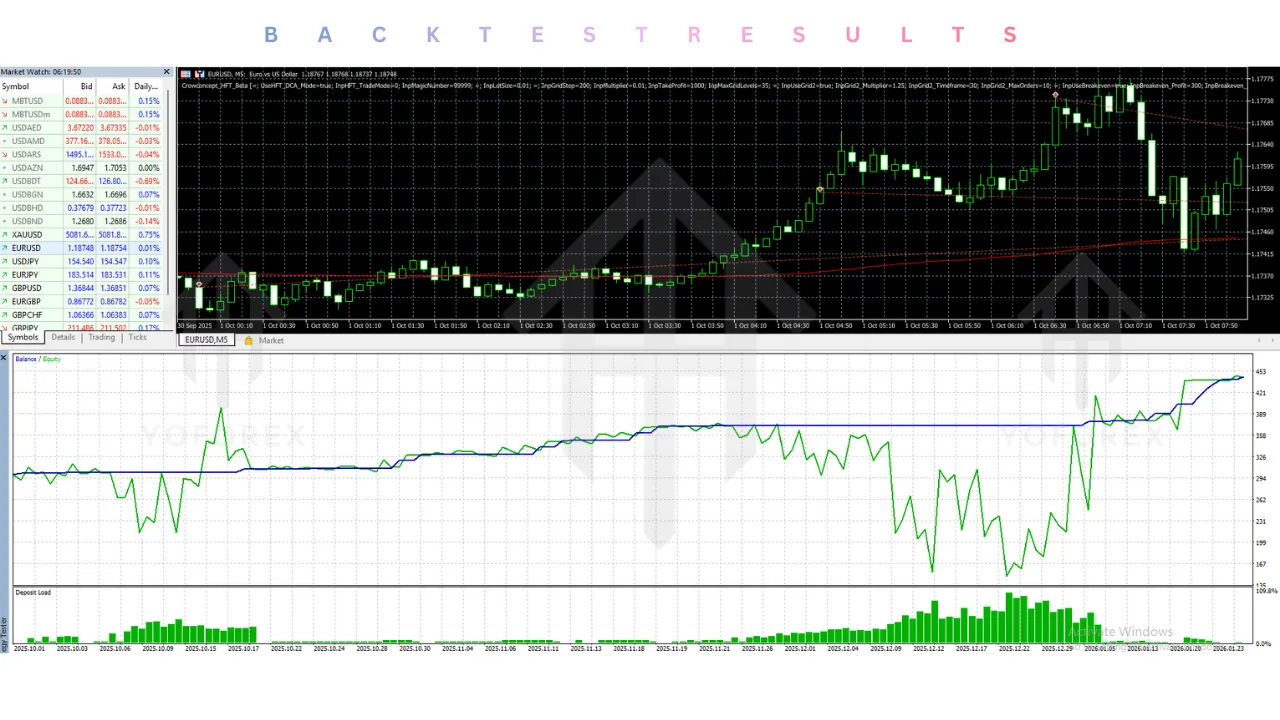Image resolution: width=1280 pixels, height=720 pixels.
Task: Click the up arrow icon beside GBPUSD
Action: pos(6,288)
